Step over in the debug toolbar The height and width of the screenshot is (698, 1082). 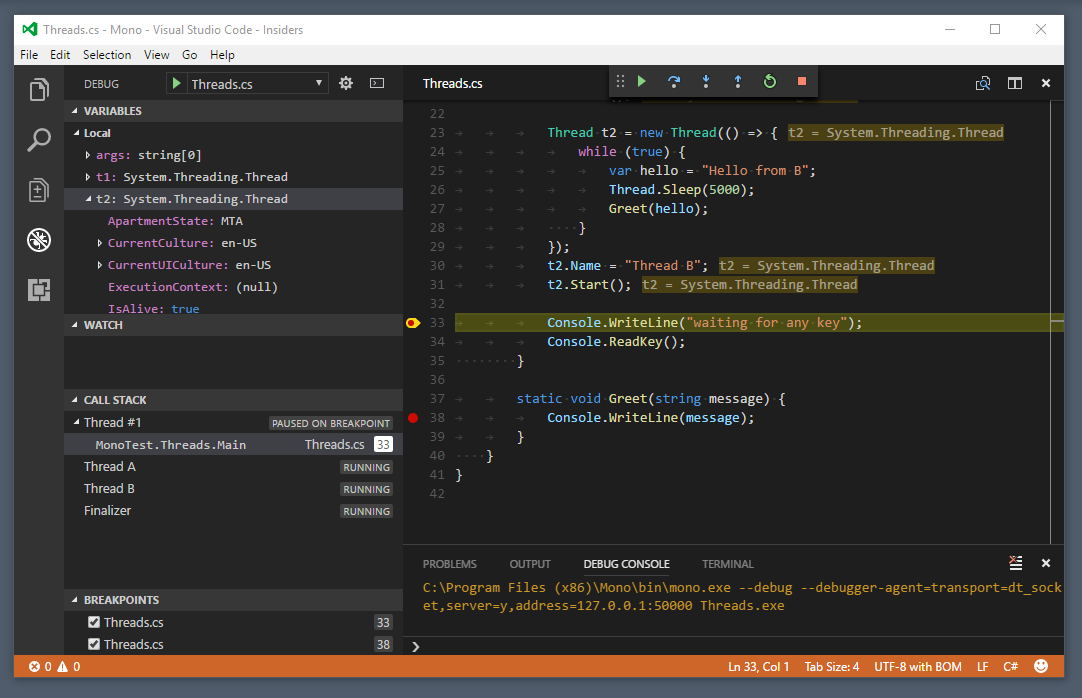[x=673, y=81]
